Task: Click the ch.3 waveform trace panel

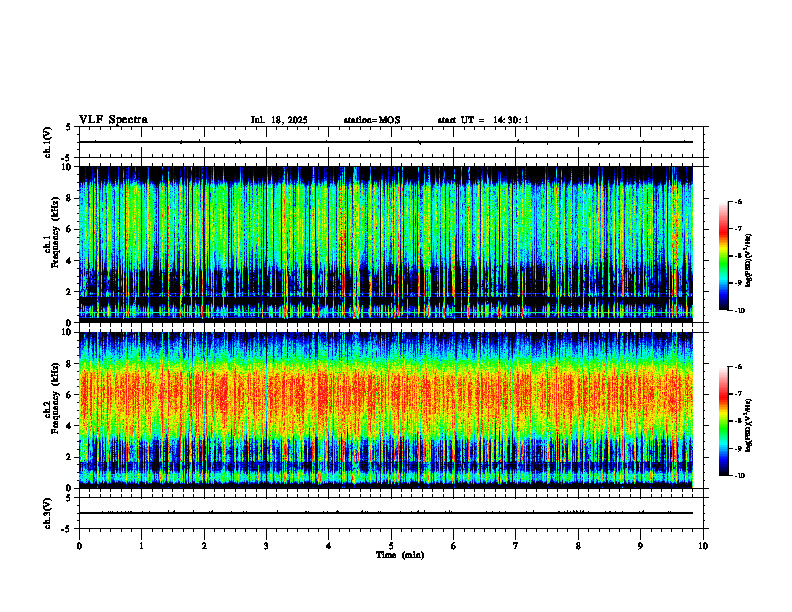Action: pos(391,513)
